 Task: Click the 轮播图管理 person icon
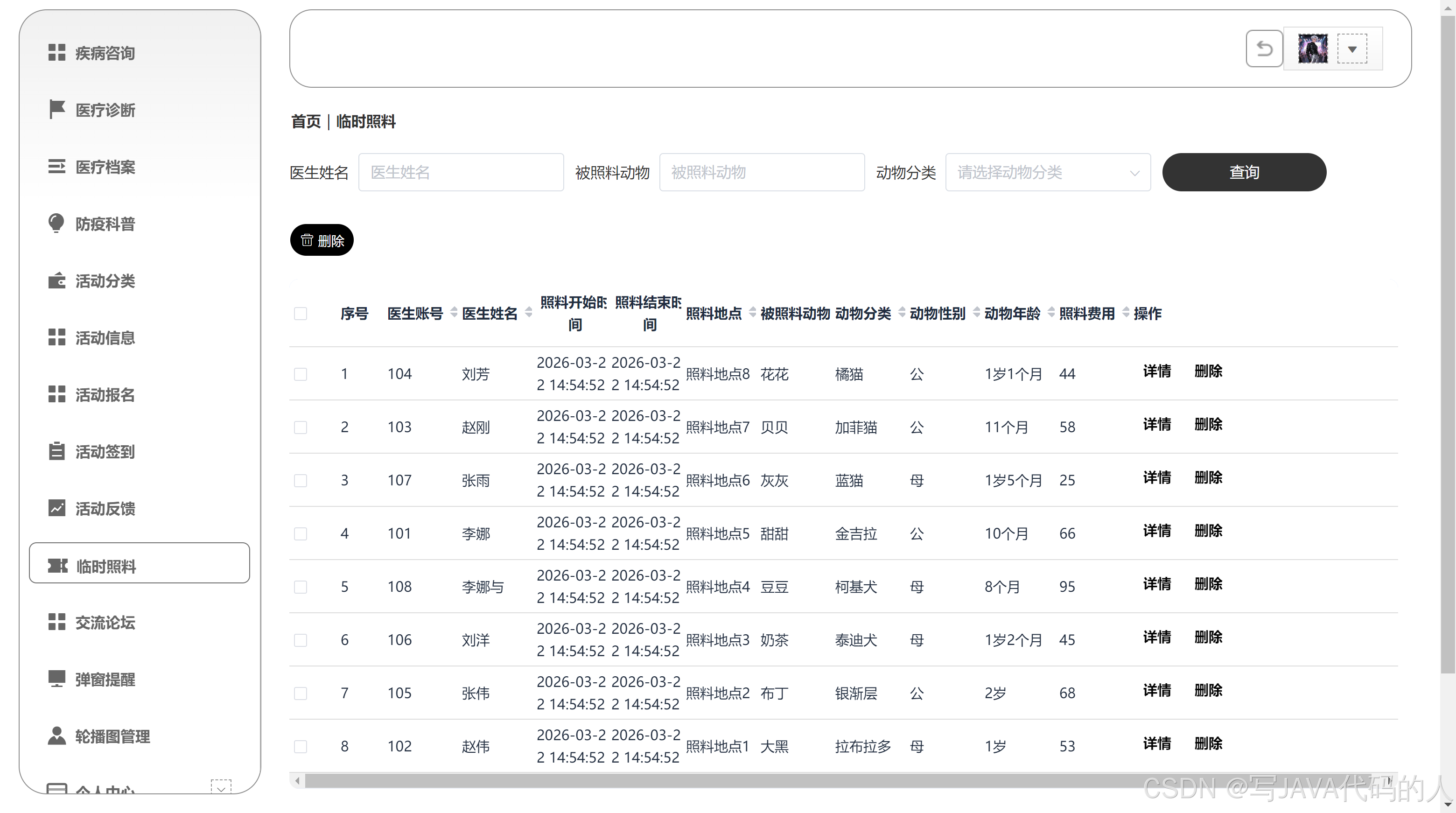(x=56, y=736)
